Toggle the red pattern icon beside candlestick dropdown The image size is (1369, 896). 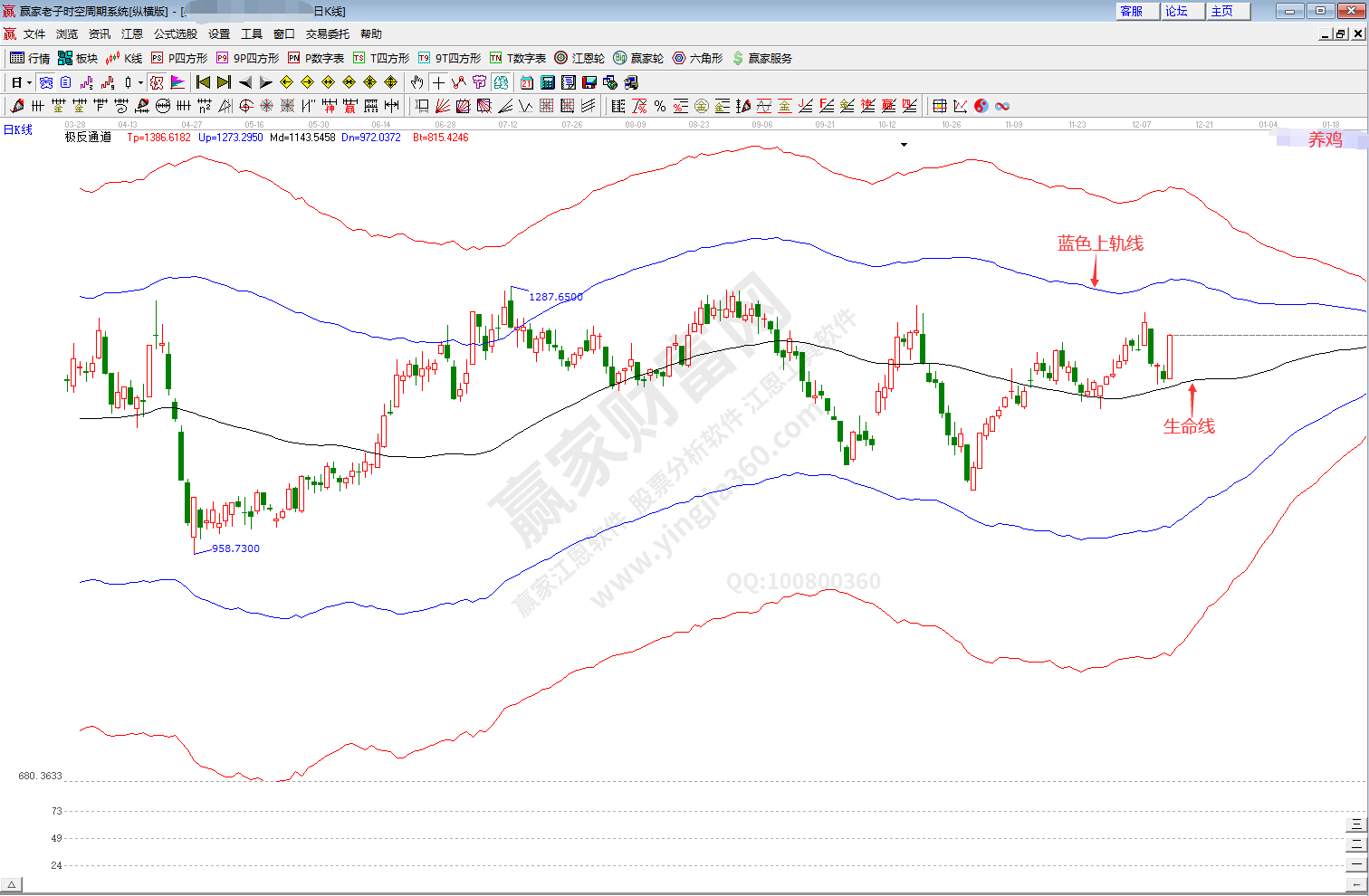[157, 82]
